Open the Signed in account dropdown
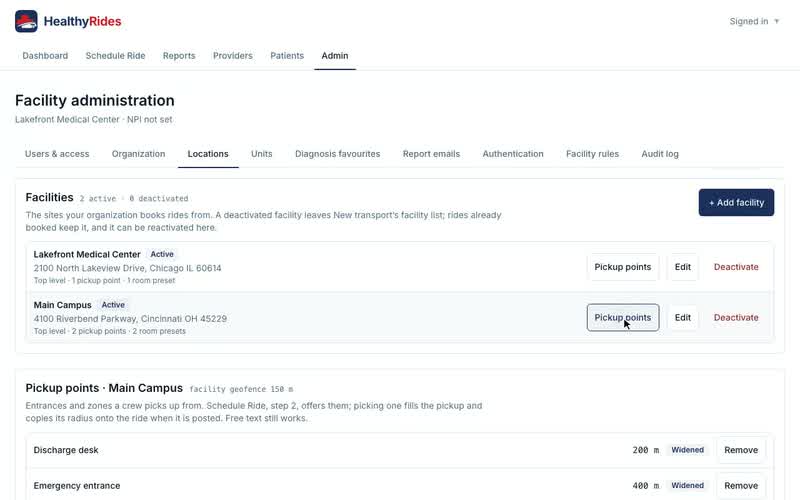Viewport: 800px width, 500px height. coord(754,21)
